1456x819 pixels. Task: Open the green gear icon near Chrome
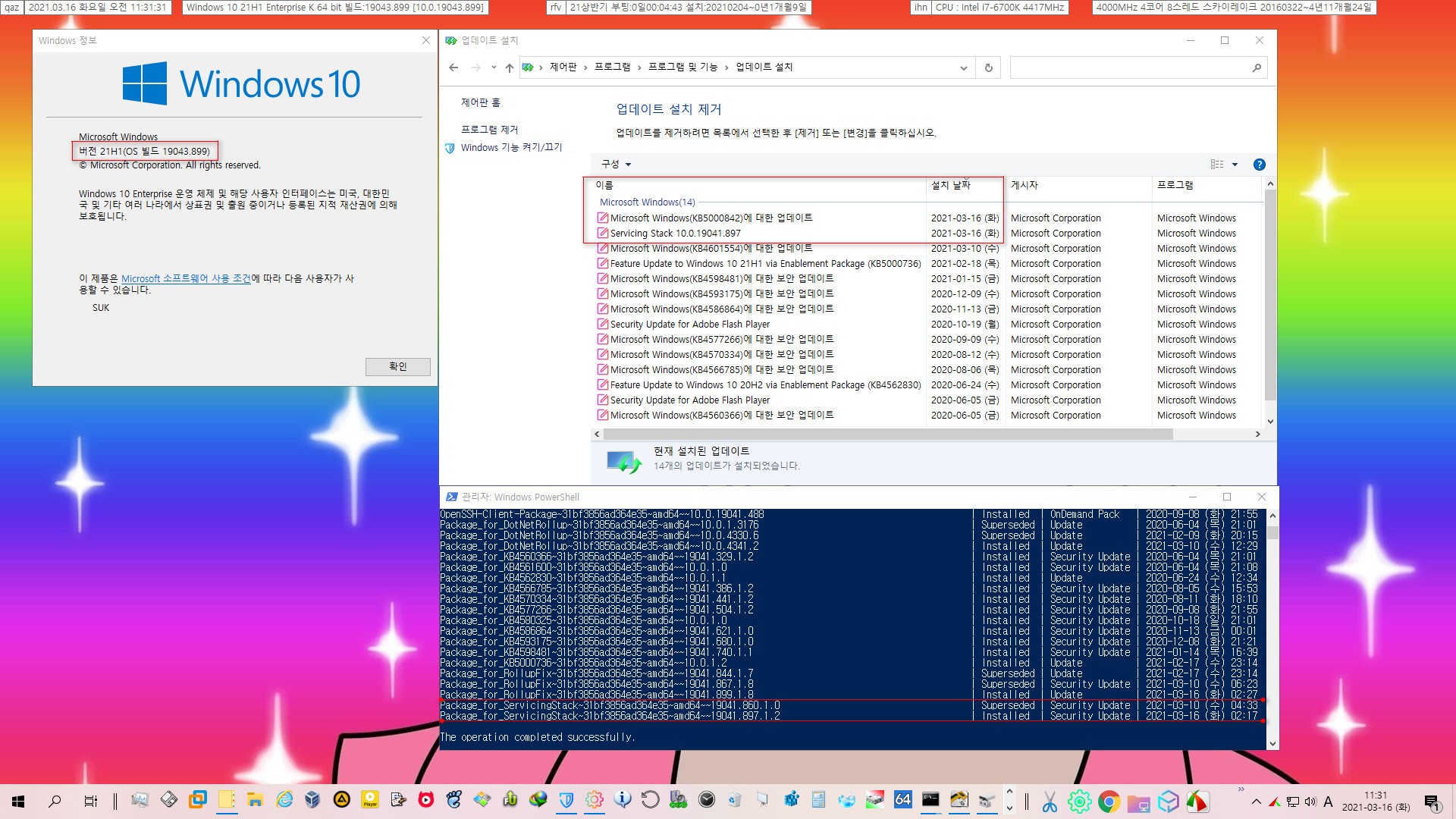pyautogui.click(x=1079, y=801)
